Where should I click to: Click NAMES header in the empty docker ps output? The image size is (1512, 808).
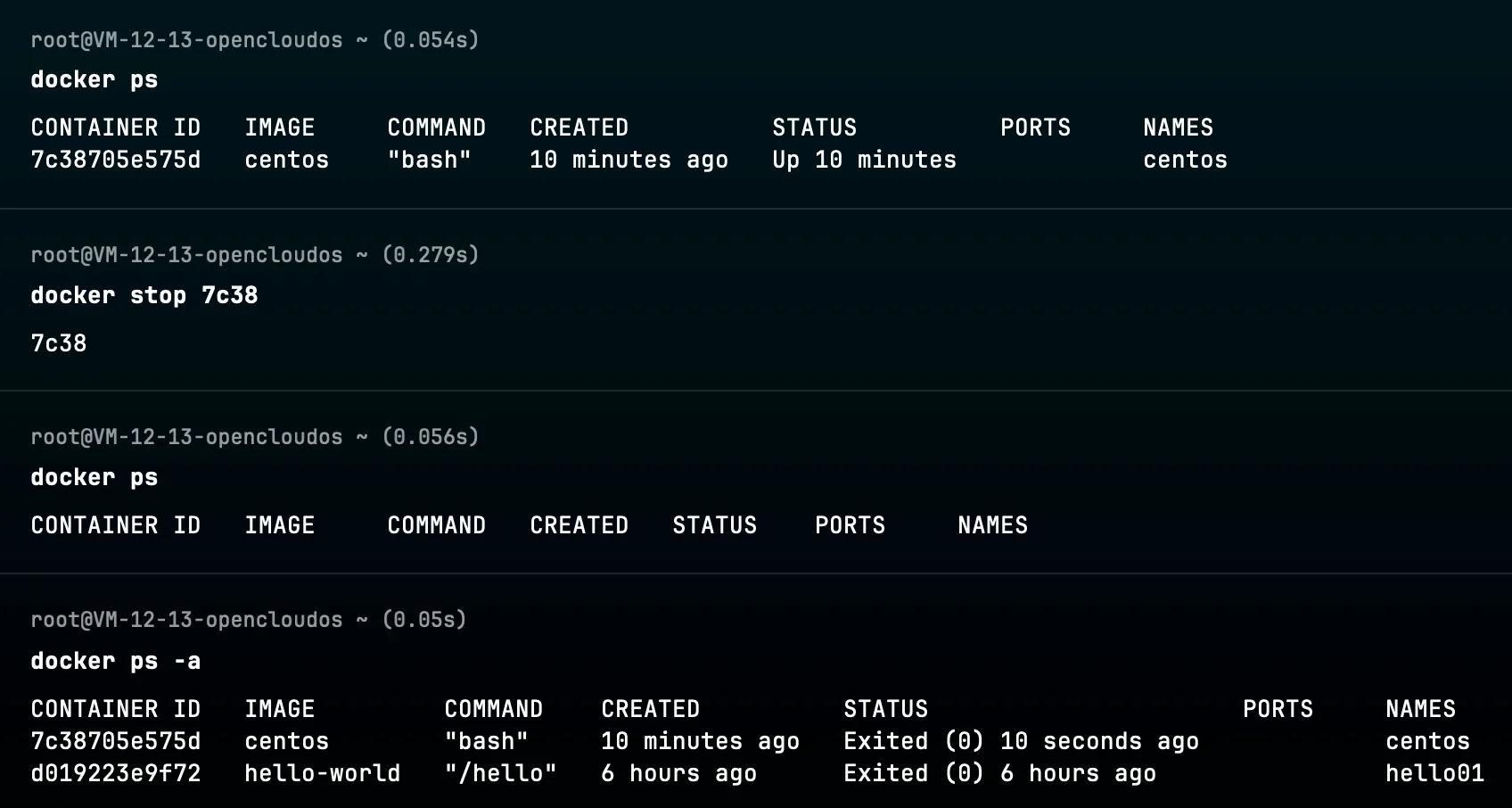point(991,525)
